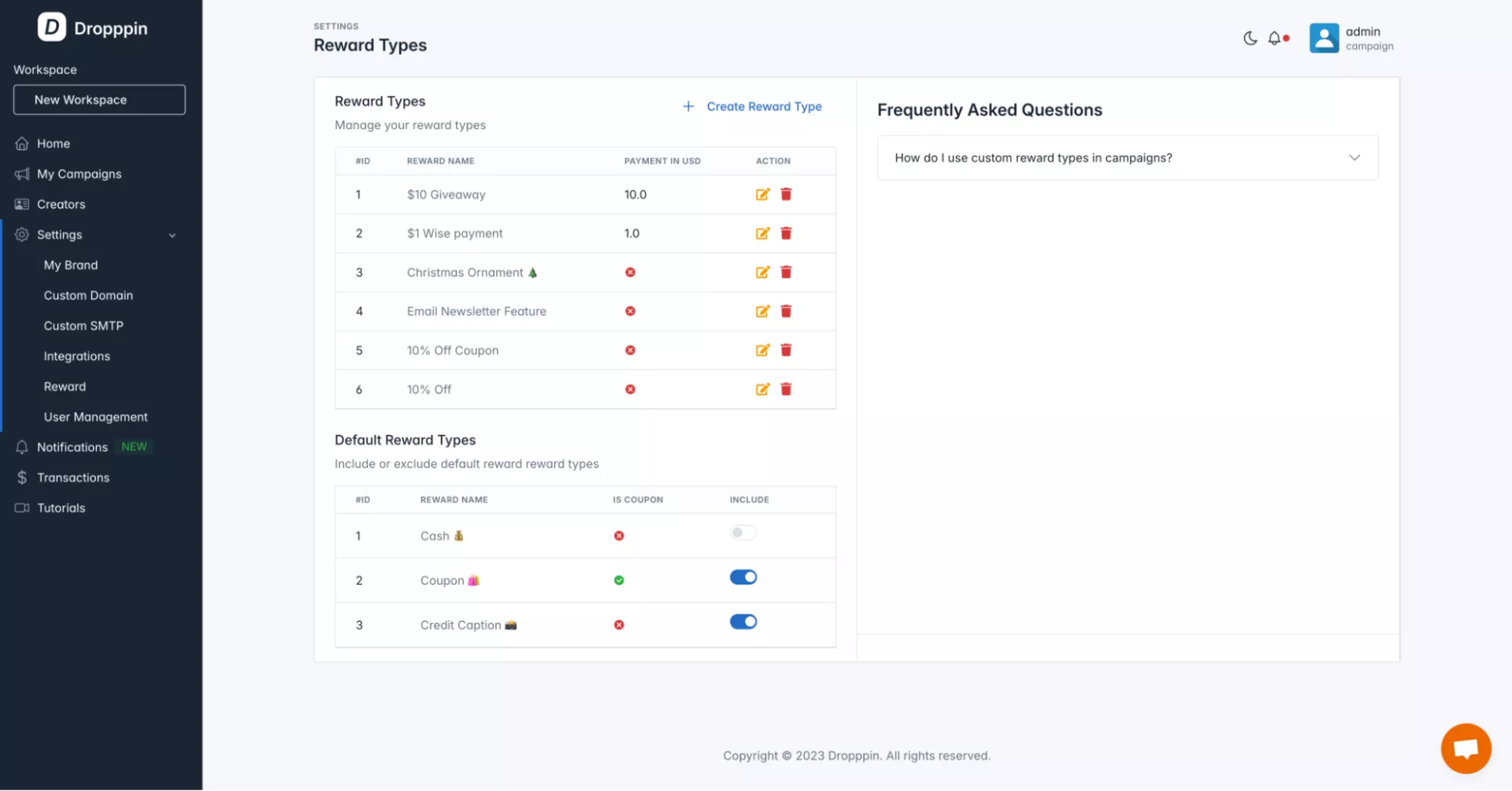The width and height of the screenshot is (1512, 791).
Task: Toggle dark mode moon icon
Action: click(x=1250, y=38)
